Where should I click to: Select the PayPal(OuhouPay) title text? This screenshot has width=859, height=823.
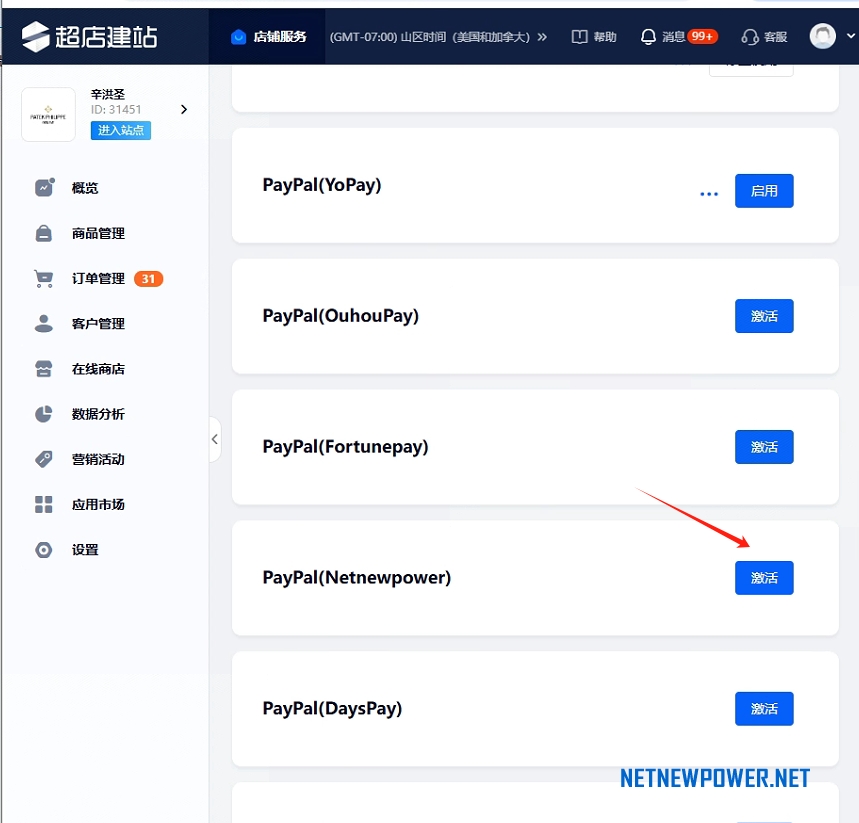(340, 316)
